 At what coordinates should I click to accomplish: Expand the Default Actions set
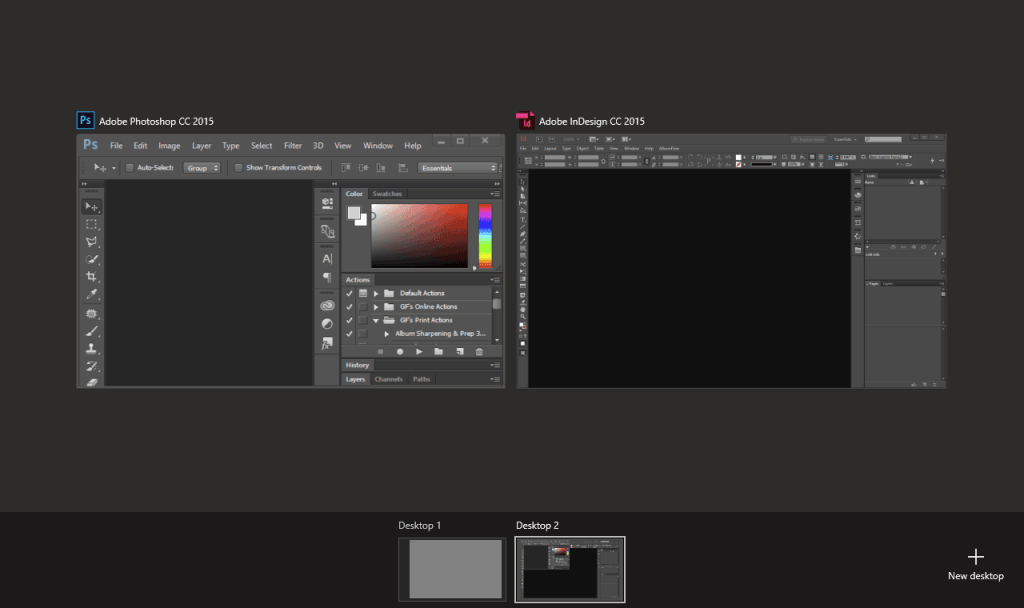pos(376,293)
